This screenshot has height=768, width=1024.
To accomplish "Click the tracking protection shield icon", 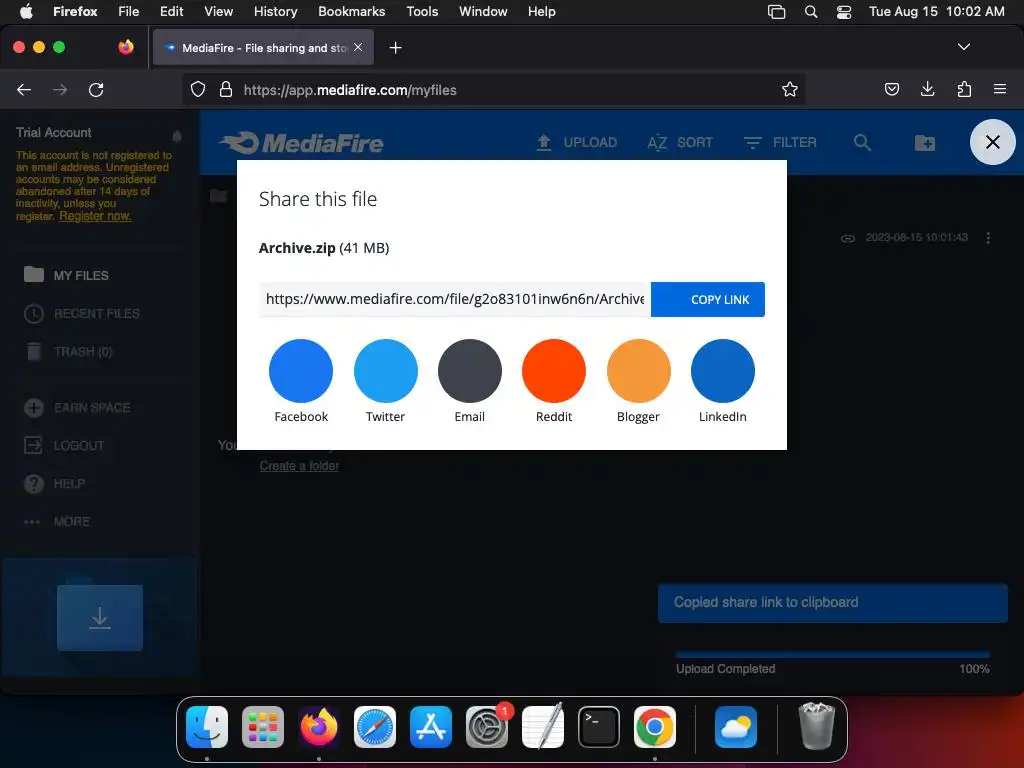I will coord(198,89).
